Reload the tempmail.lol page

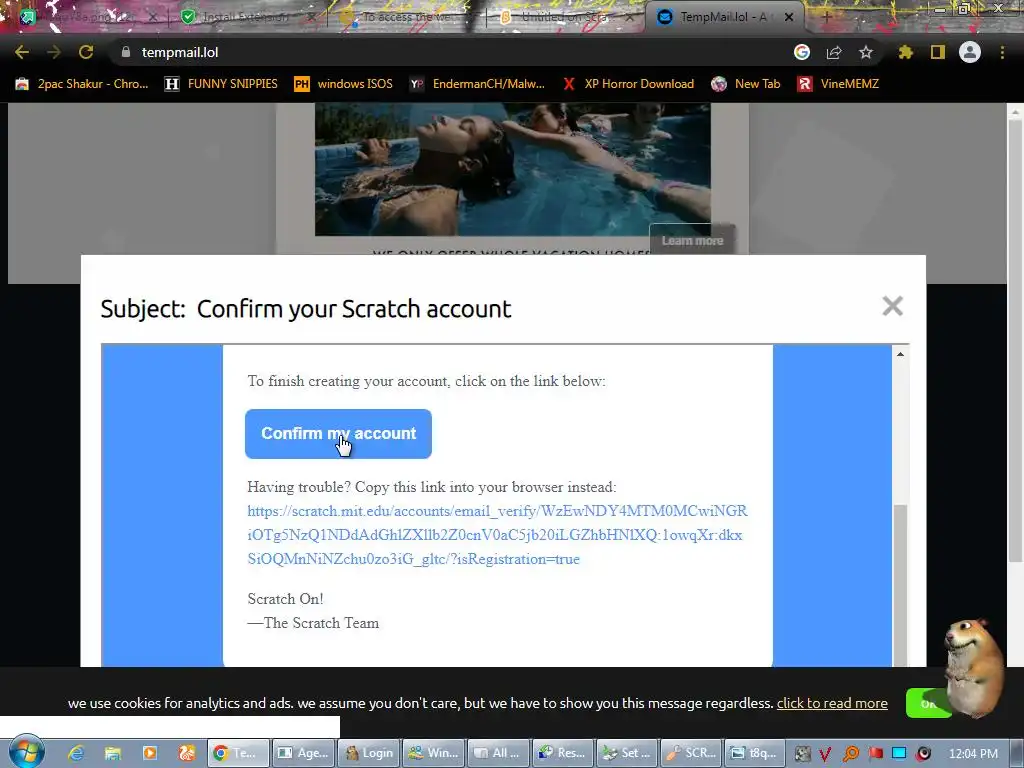[x=86, y=52]
